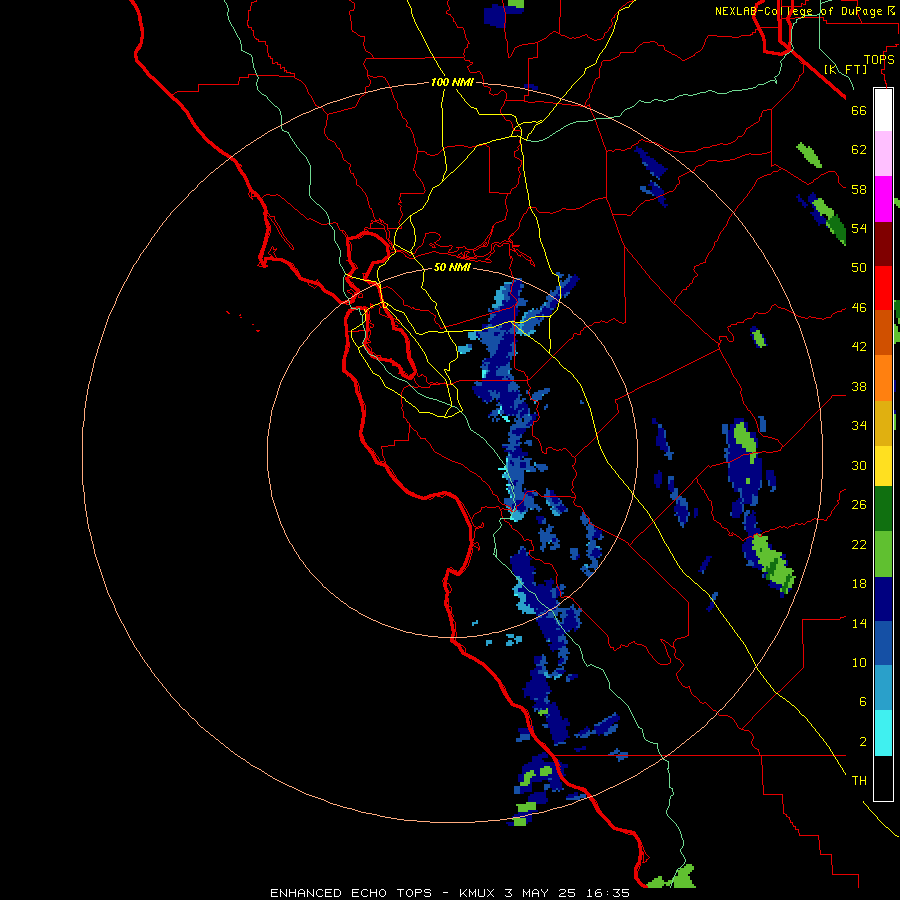The height and width of the screenshot is (900, 900).
Task: Click the black TH swatch at legend bottom
Action: click(883, 778)
